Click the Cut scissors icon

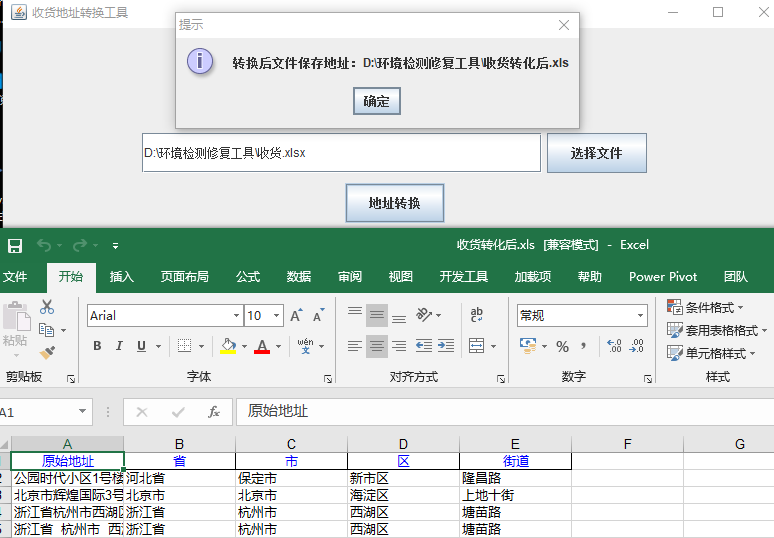47,307
